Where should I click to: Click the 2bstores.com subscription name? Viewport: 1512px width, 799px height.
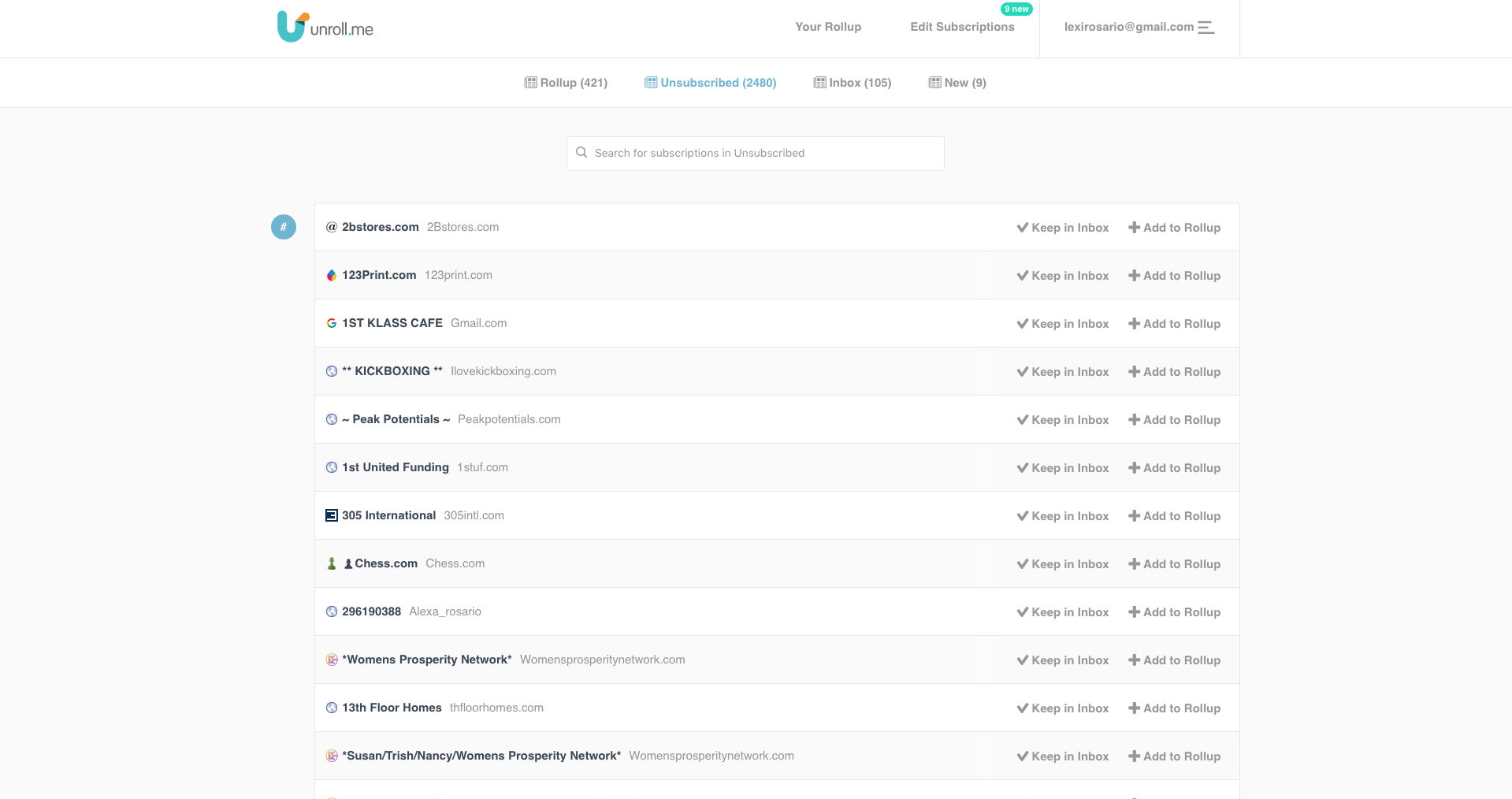point(381,227)
